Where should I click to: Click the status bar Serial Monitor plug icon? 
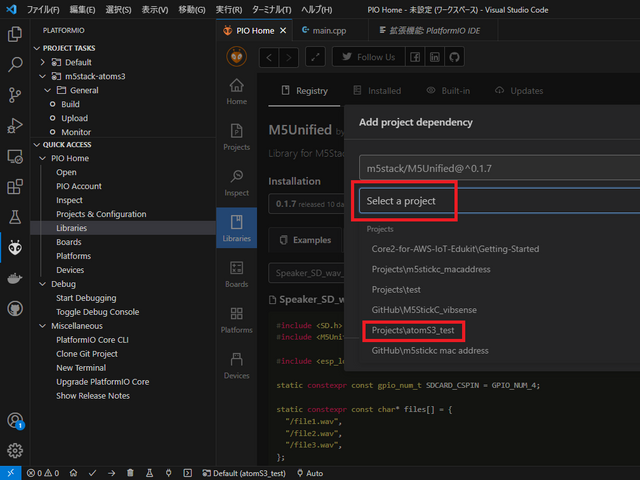pyautogui.click(x=168, y=473)
